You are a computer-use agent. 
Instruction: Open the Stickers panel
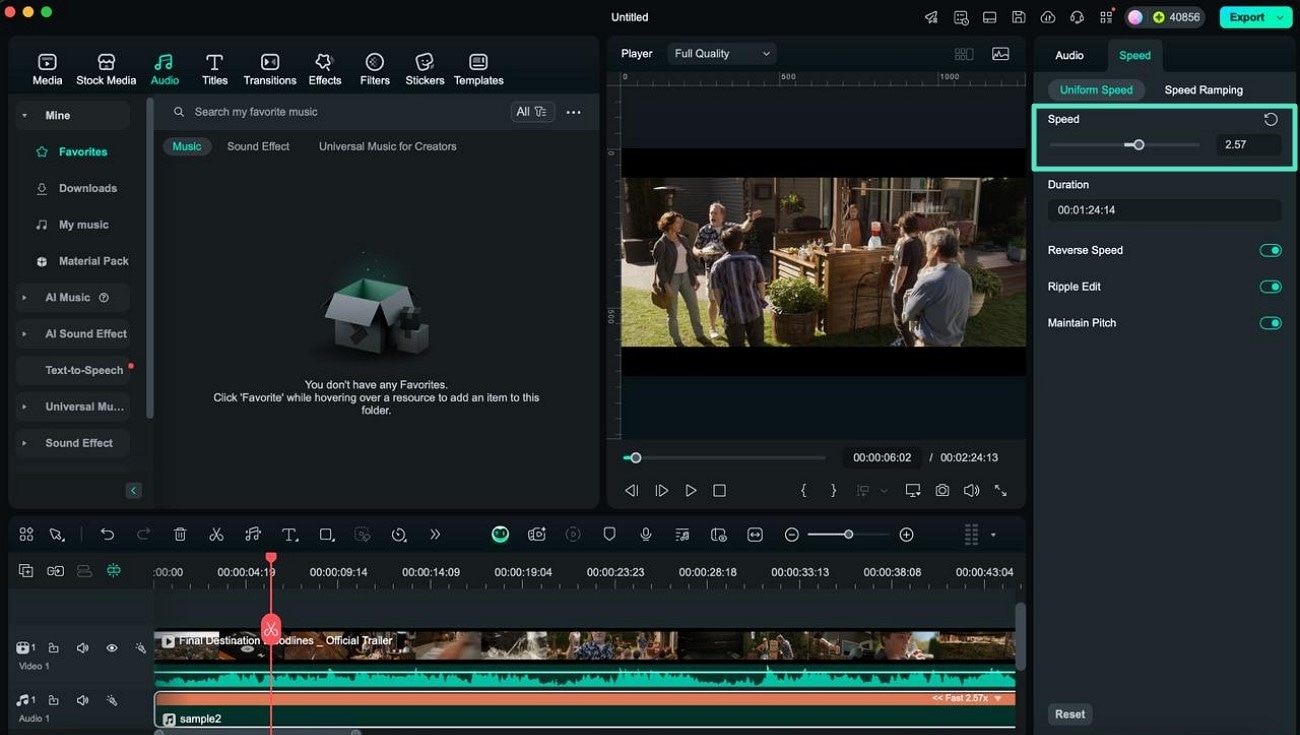[x=424, y=69]
